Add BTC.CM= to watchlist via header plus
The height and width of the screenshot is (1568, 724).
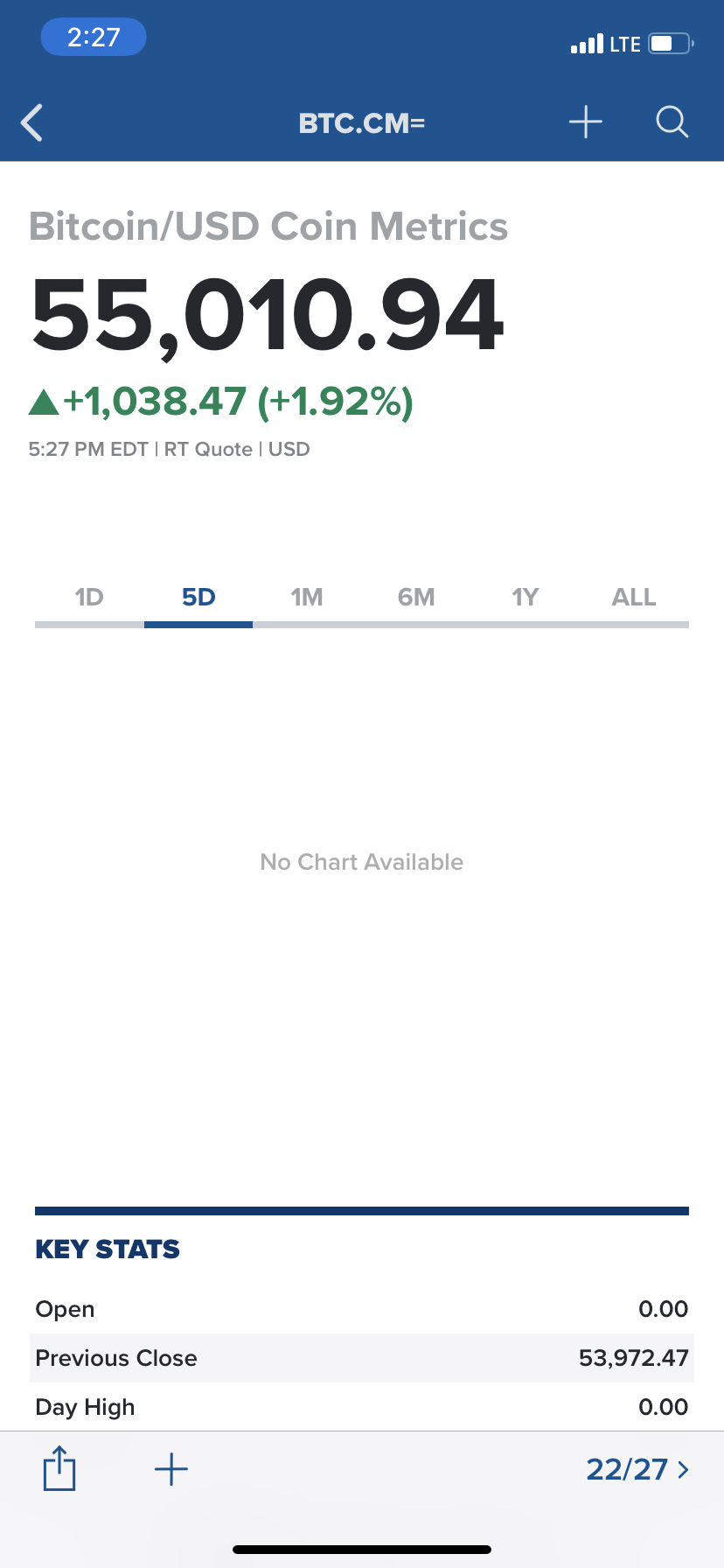[586, 122]
